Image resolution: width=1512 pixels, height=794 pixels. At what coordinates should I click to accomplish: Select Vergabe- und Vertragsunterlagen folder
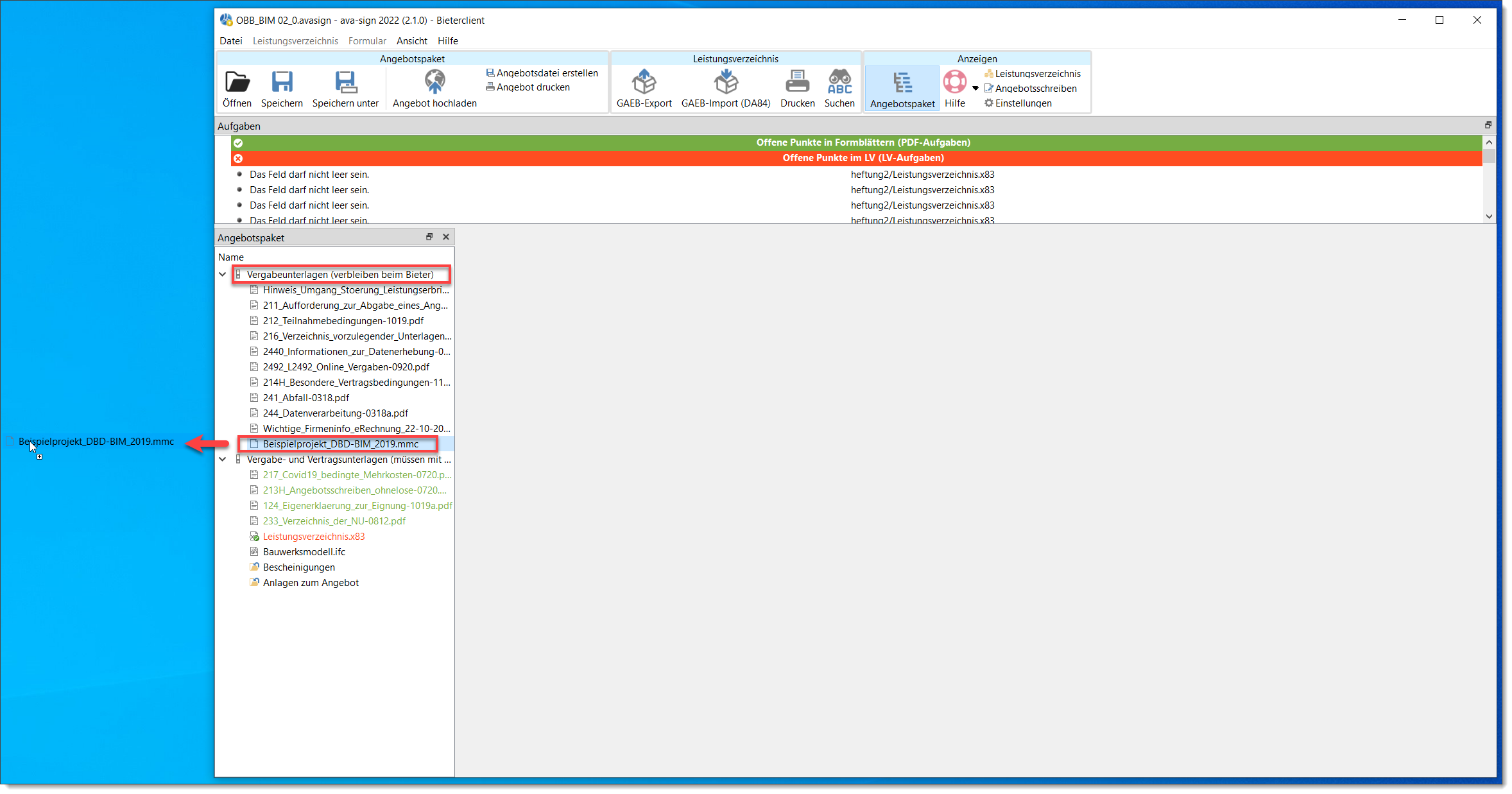pos(348,460)
